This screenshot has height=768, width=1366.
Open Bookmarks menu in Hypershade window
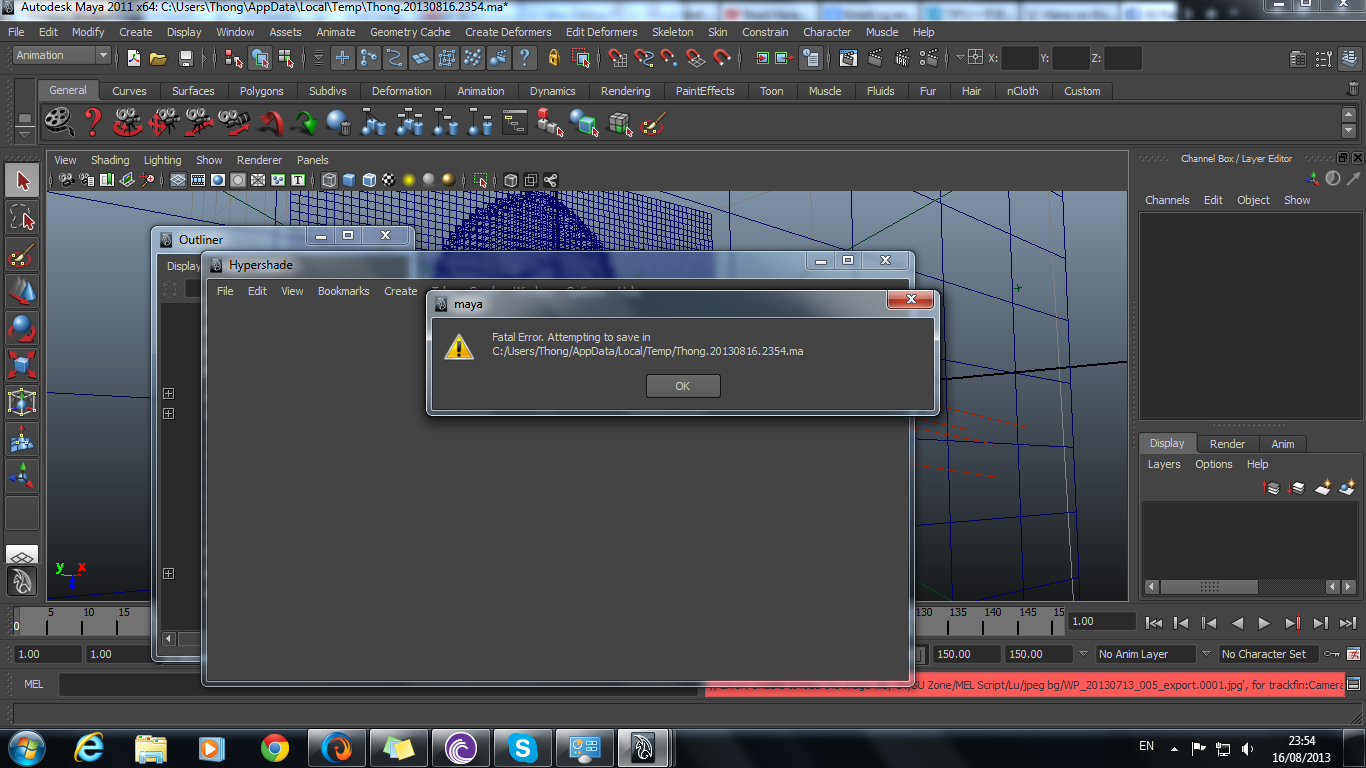coord(344,291)
